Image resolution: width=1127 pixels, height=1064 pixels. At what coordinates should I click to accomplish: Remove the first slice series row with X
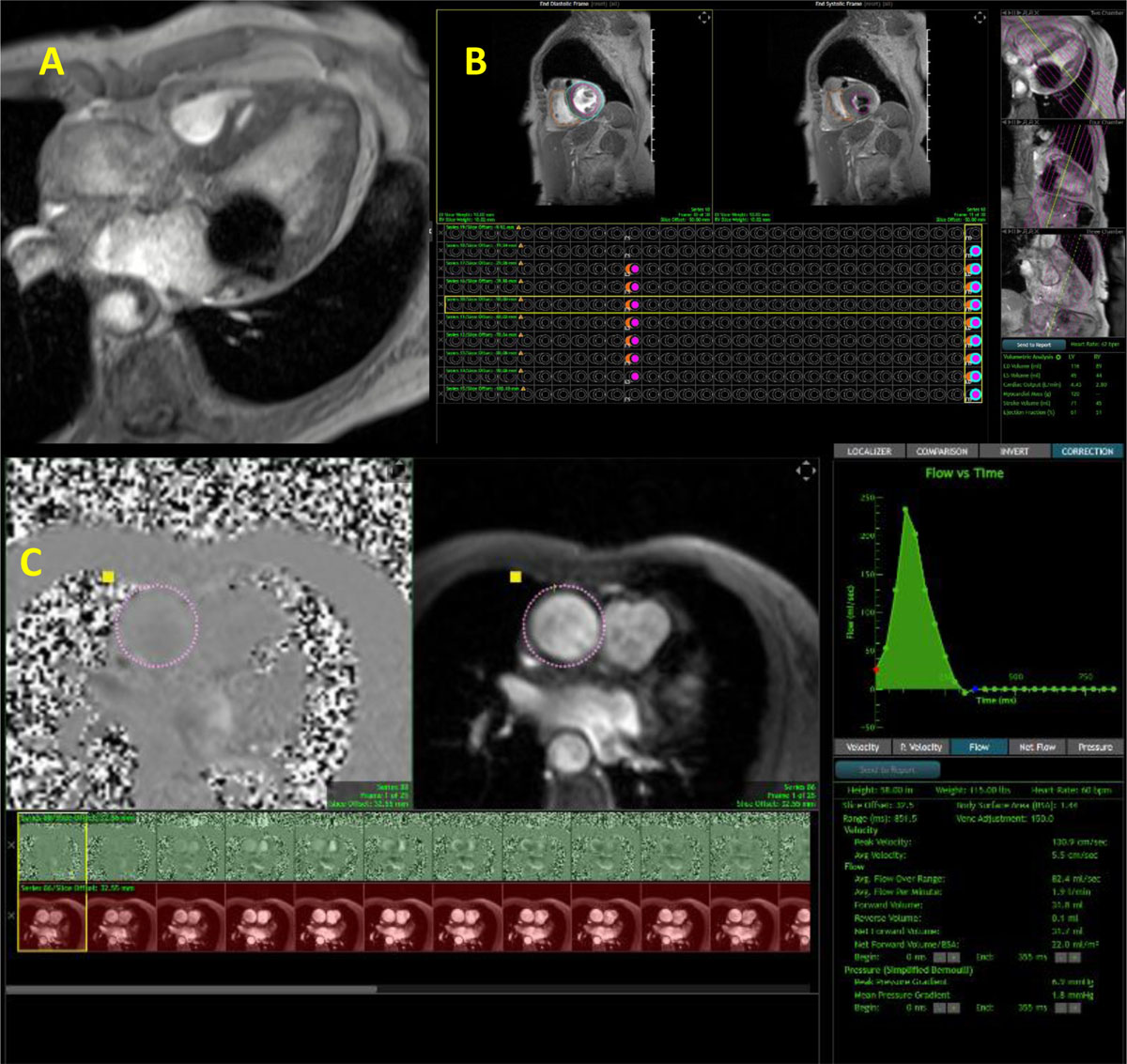[440, 233]
